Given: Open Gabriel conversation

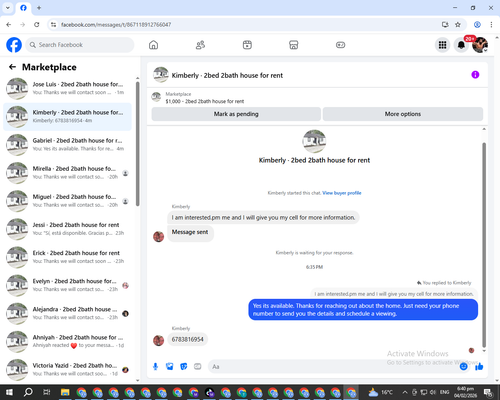Looking at the screenshot, I should tap(67, 145).
